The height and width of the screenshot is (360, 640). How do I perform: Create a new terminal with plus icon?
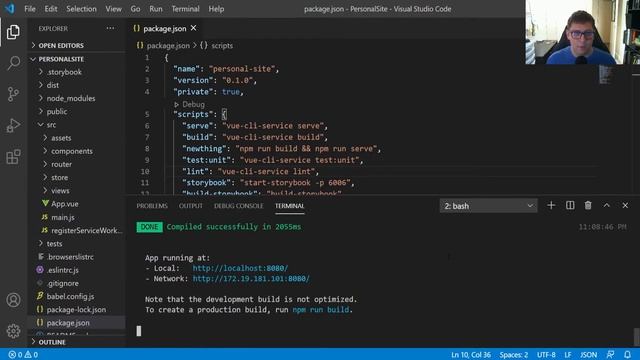pos(551,205)
